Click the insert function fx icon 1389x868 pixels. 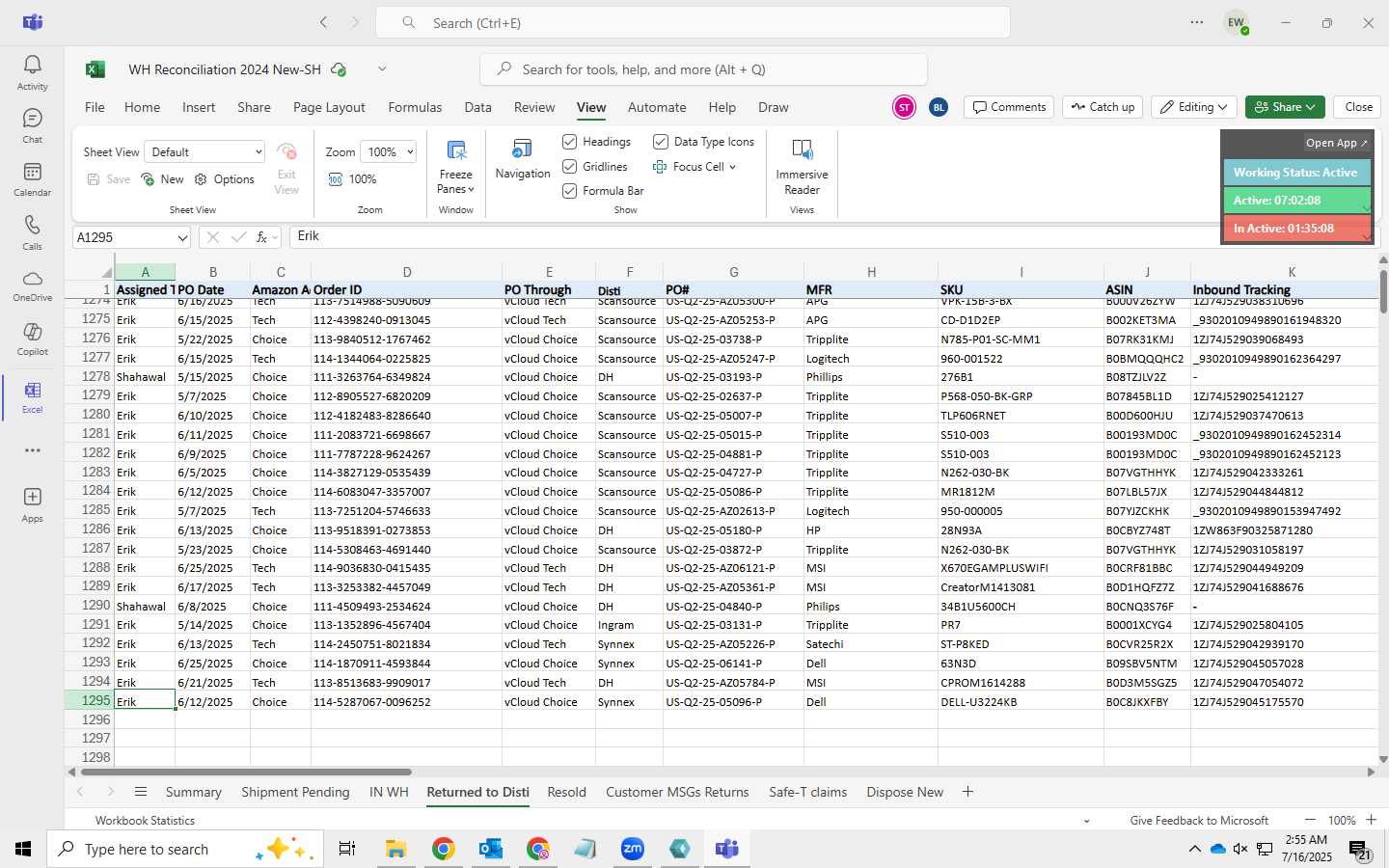261,237
